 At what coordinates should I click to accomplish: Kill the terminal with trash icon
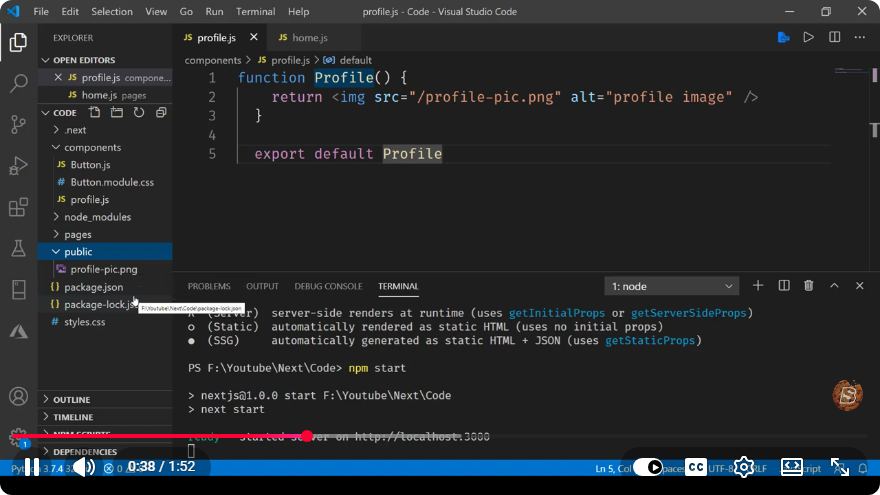pyautogui.click(x=808, y=286)
